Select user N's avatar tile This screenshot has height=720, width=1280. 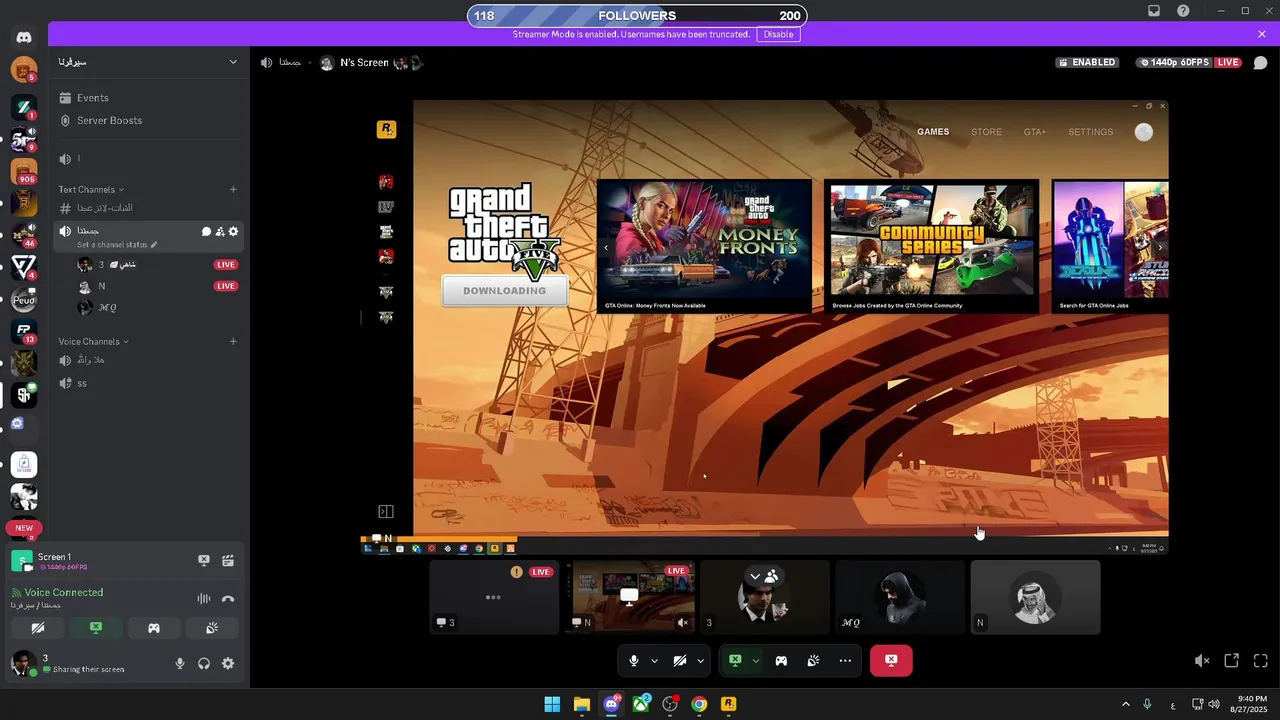pyautogui.click(x=1035, y=597)
